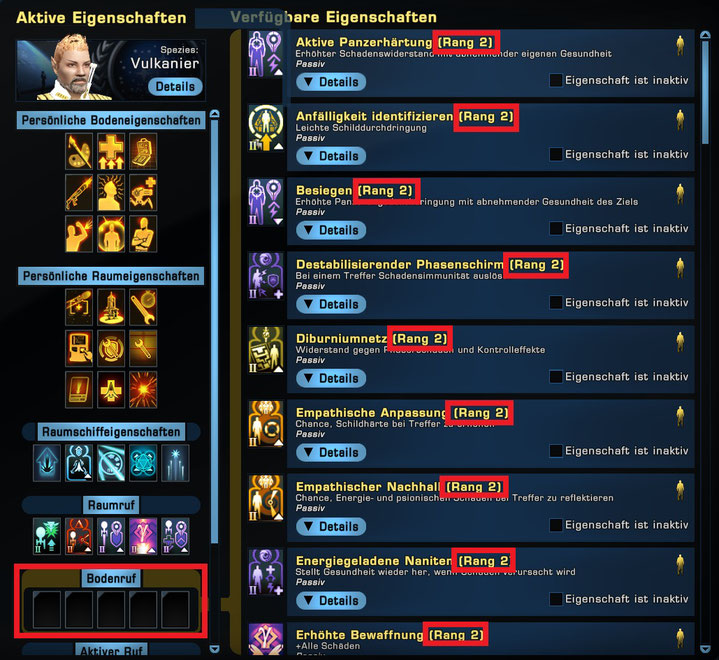Image resolution: width=719 pixels, height=660 pixels.
Task: Click the Aktive Panzerhärtung trait icon
Action: [266, 54]
